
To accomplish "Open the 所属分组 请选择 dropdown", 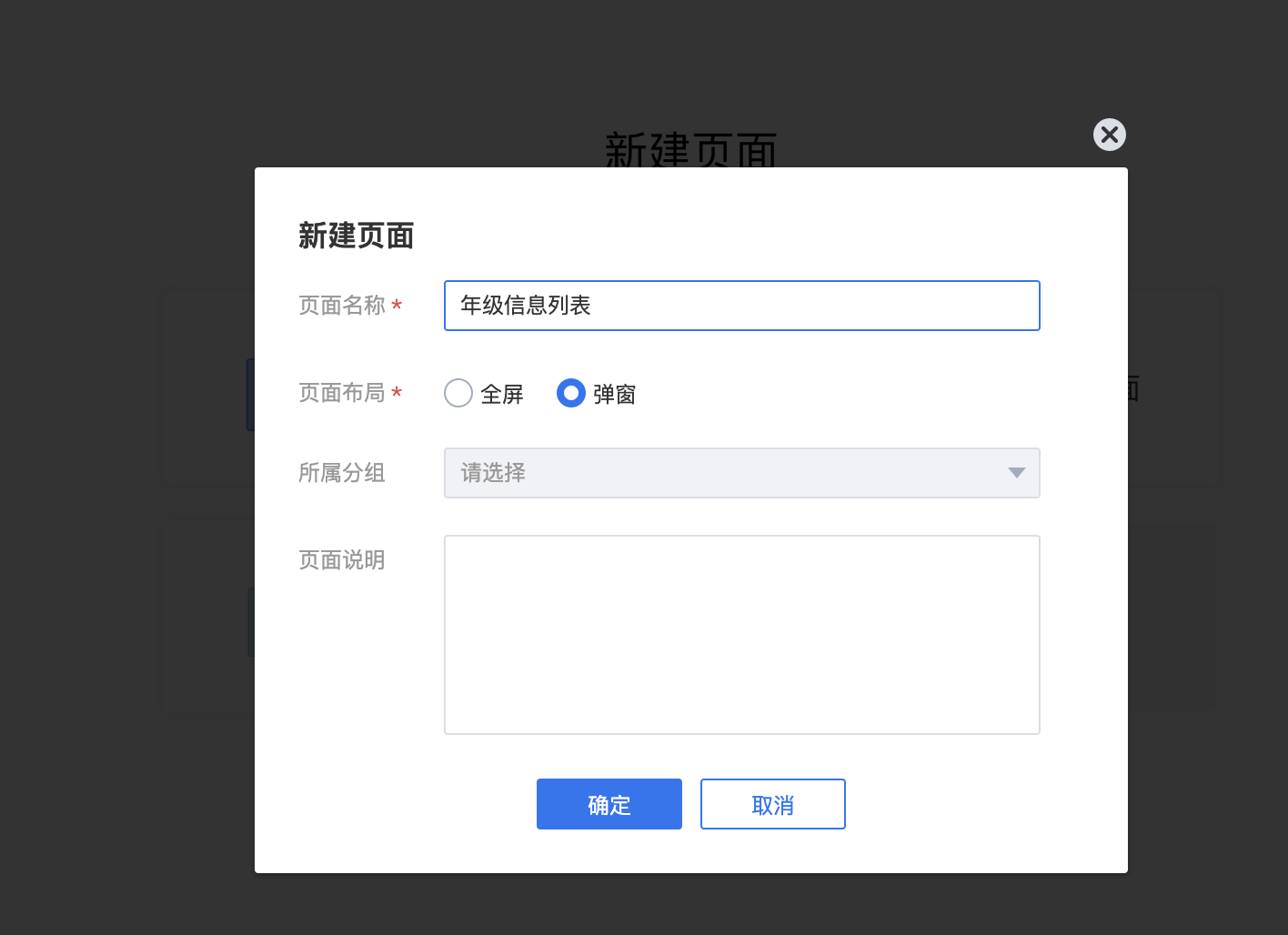I will point(742,473).
